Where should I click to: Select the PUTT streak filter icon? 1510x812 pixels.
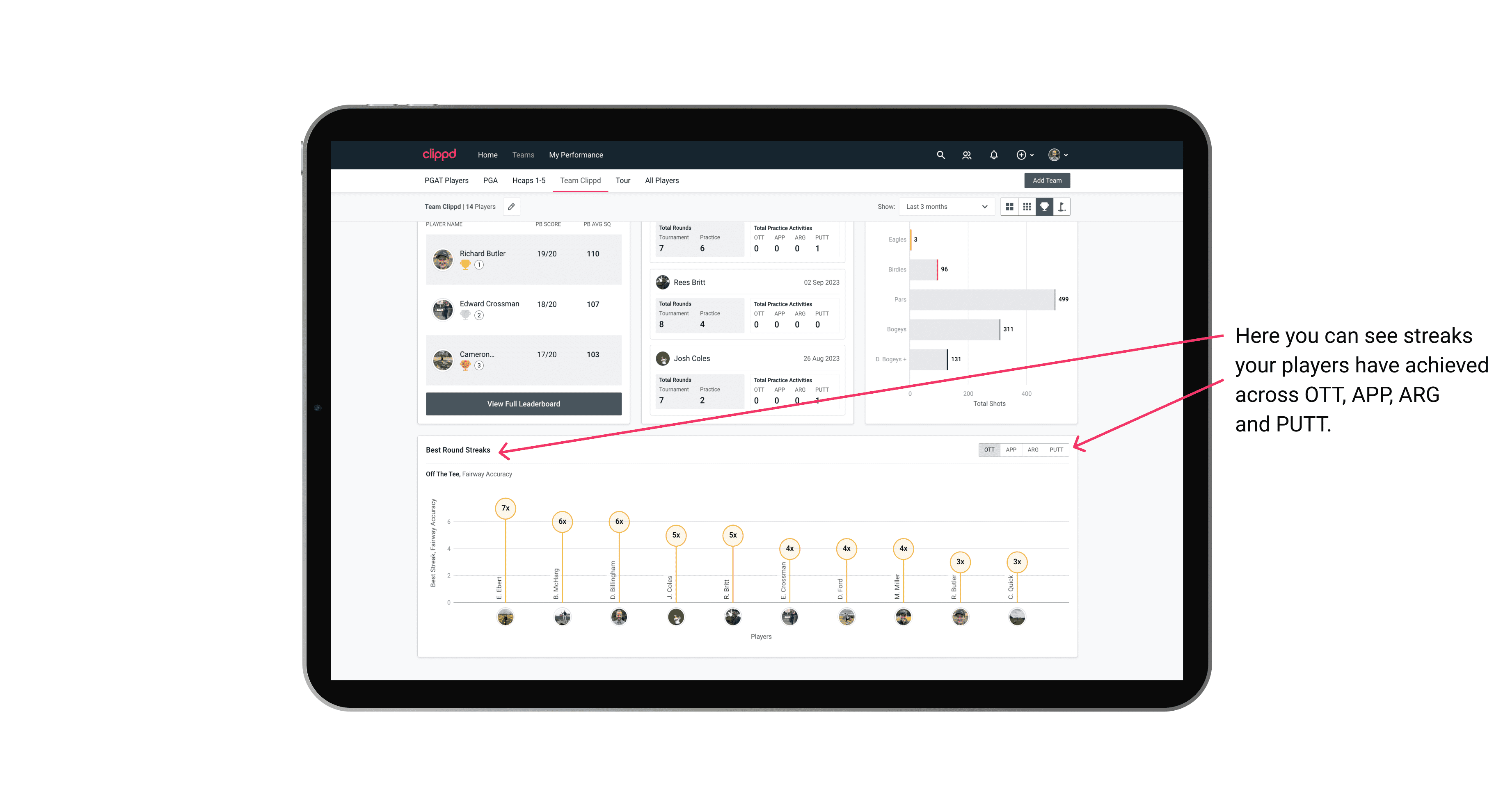[x=1056, y=449]
